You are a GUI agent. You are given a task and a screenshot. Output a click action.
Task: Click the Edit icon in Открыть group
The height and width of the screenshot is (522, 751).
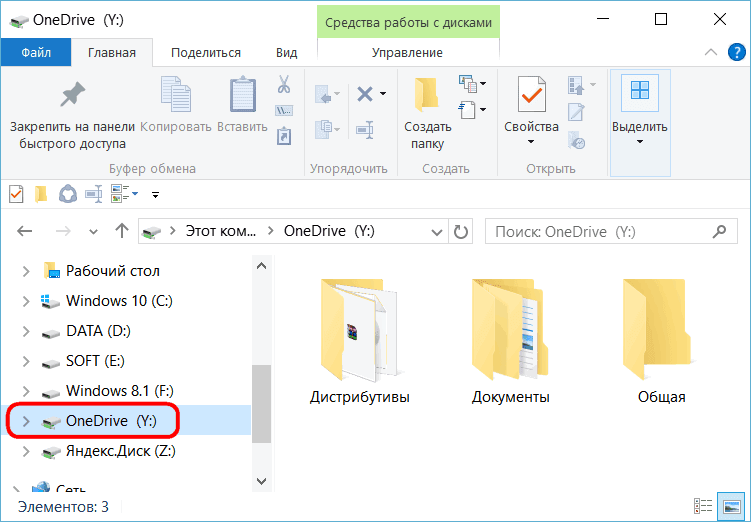pyautogui.click(x=576, y=113)
